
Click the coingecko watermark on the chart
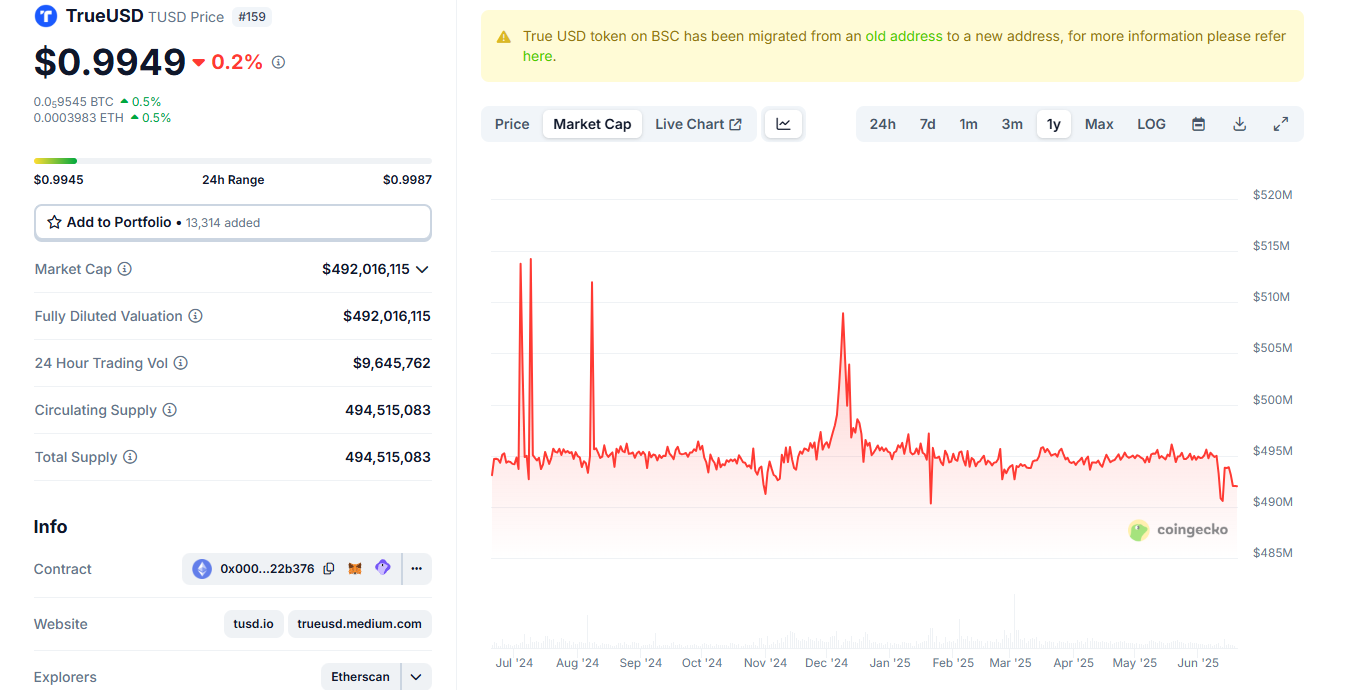pos(1179,530)
